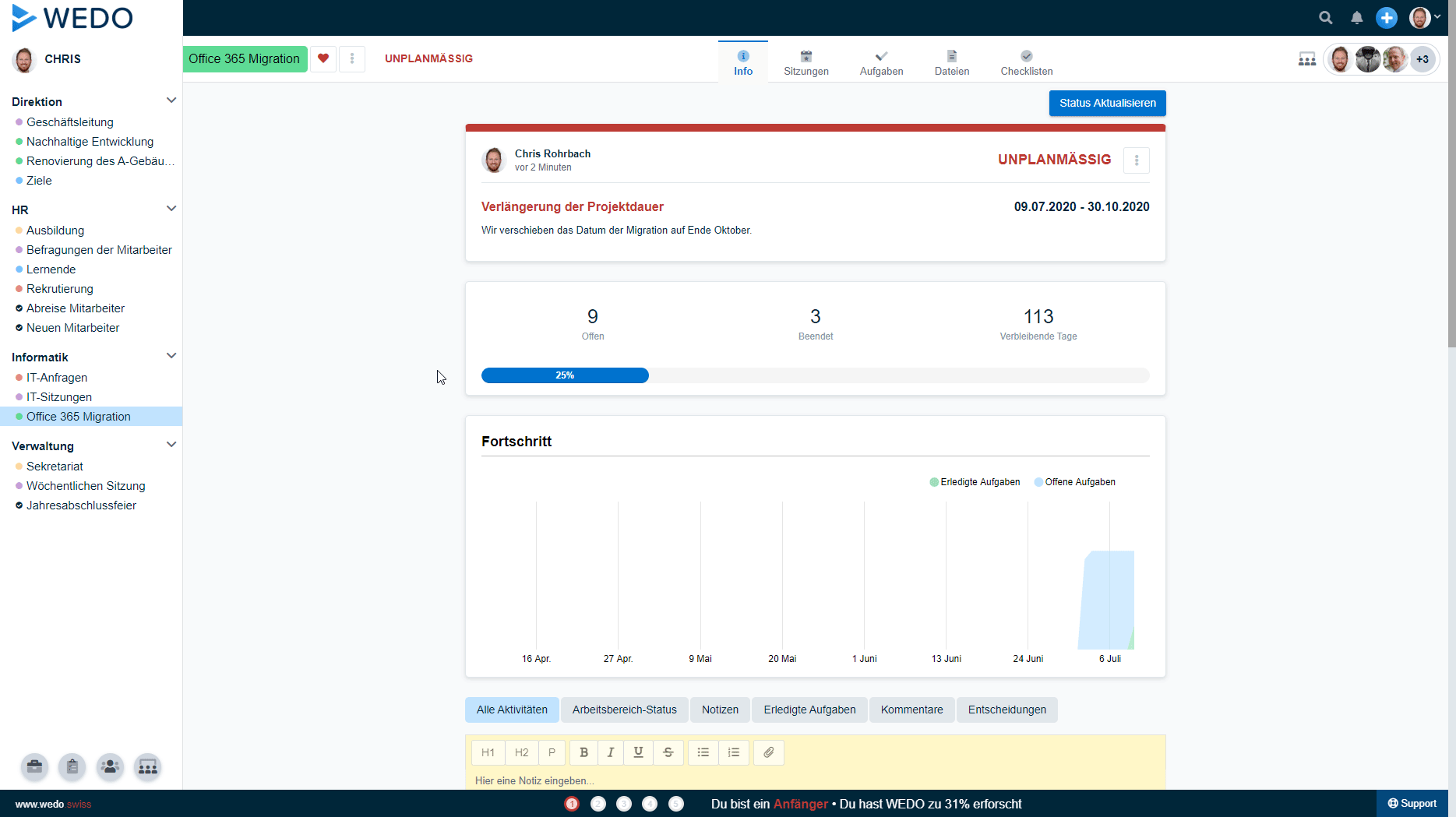This screenshot has width=1456, height=817.
Task: Click the note input field
Action: click(x=815, y=780)
